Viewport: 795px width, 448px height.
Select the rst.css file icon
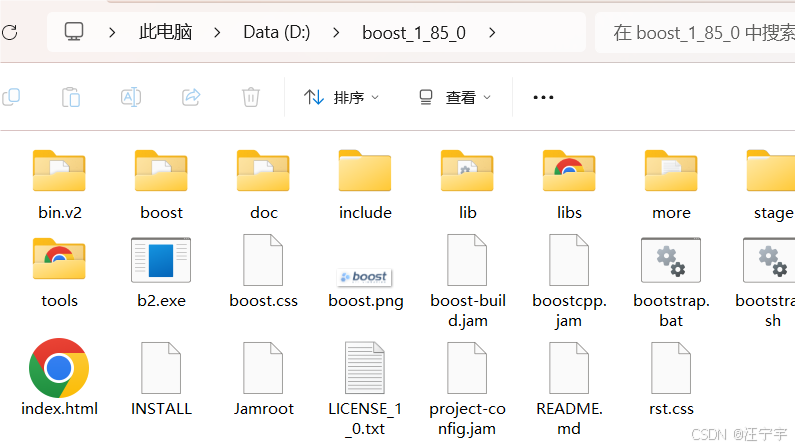click(x=671, y=368)
